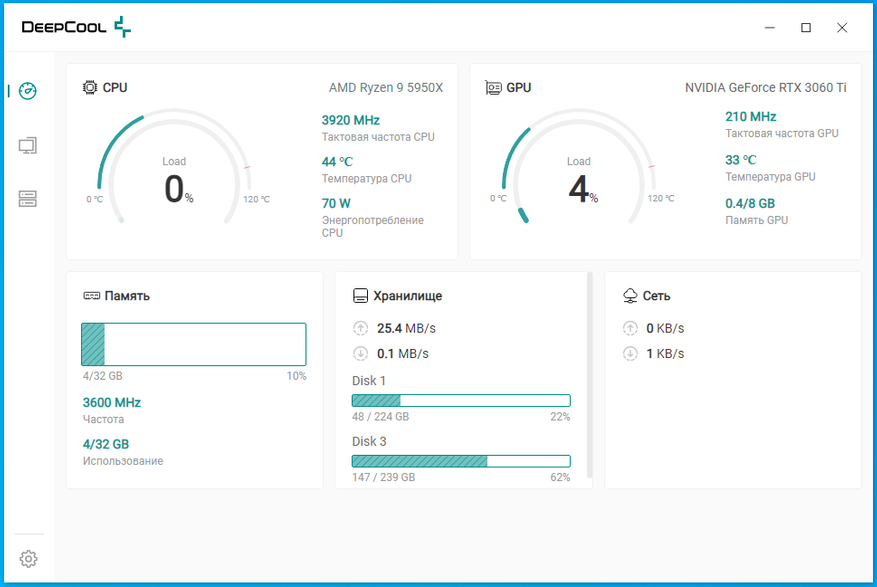Screen dimensions: 877x587
Task: Click the CPU chip icon
Action: point(89,87)
